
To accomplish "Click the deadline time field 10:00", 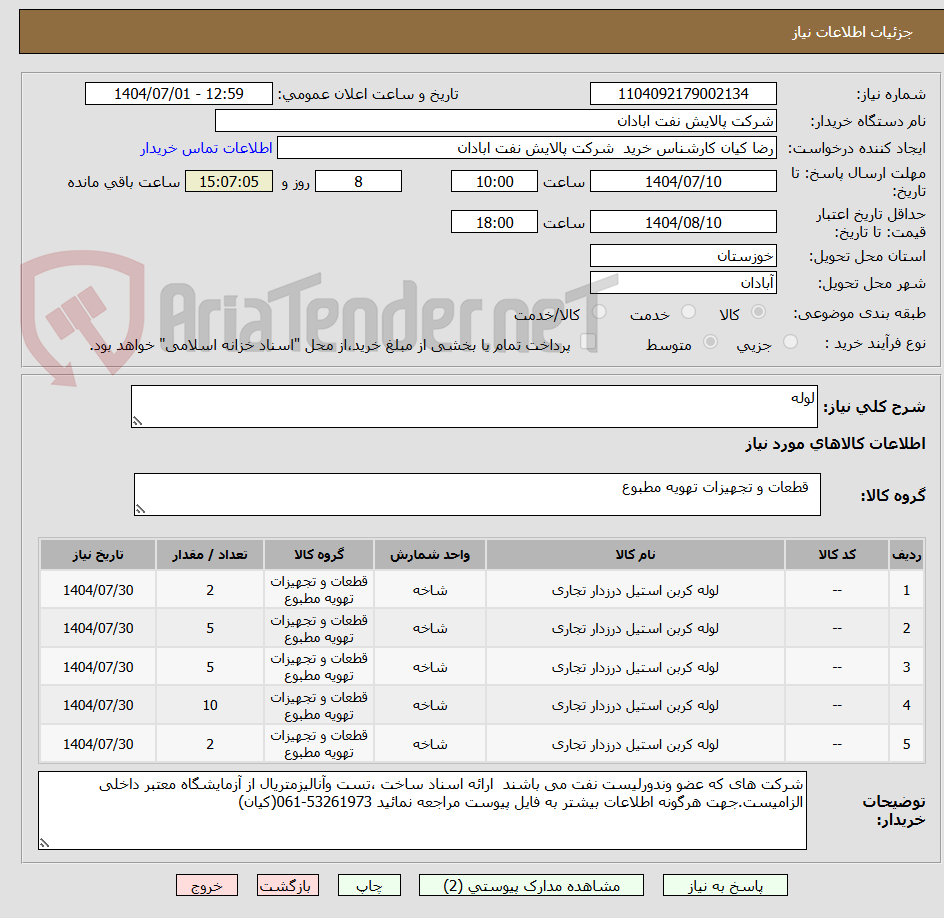I will (x=494, y=181).
